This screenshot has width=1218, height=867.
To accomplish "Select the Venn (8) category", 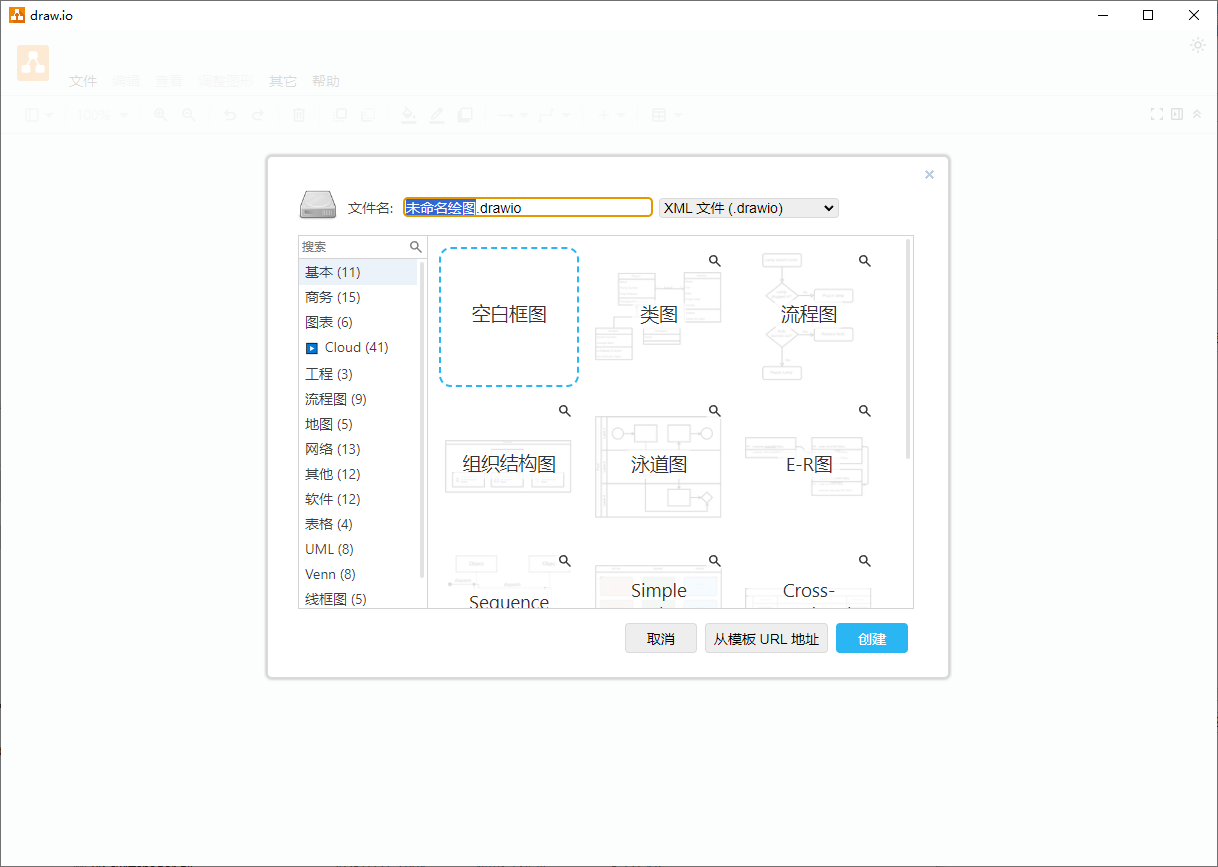I will coord(358,574).
